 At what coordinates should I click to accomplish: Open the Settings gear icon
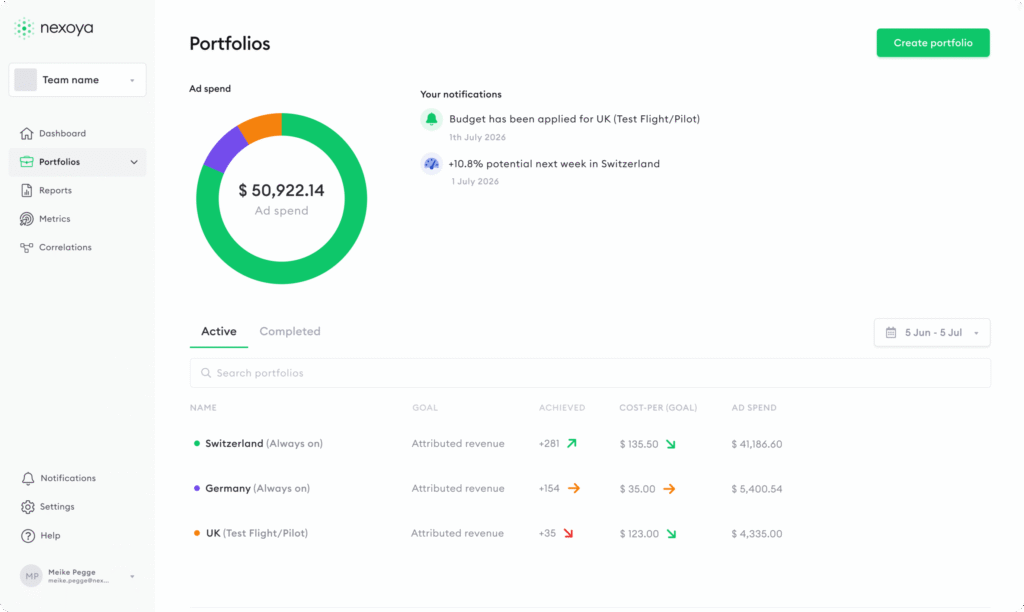(27, 507)
